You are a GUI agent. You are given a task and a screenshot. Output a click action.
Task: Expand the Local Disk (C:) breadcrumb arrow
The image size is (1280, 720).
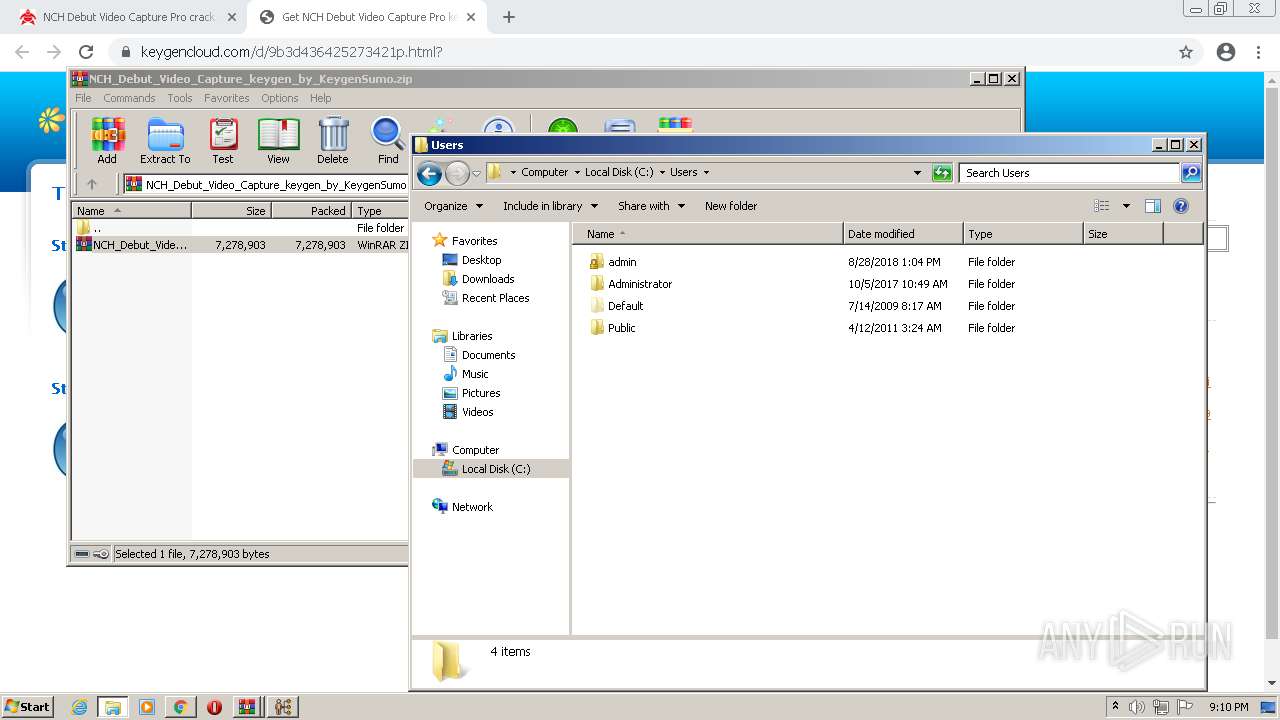point(662,172)
